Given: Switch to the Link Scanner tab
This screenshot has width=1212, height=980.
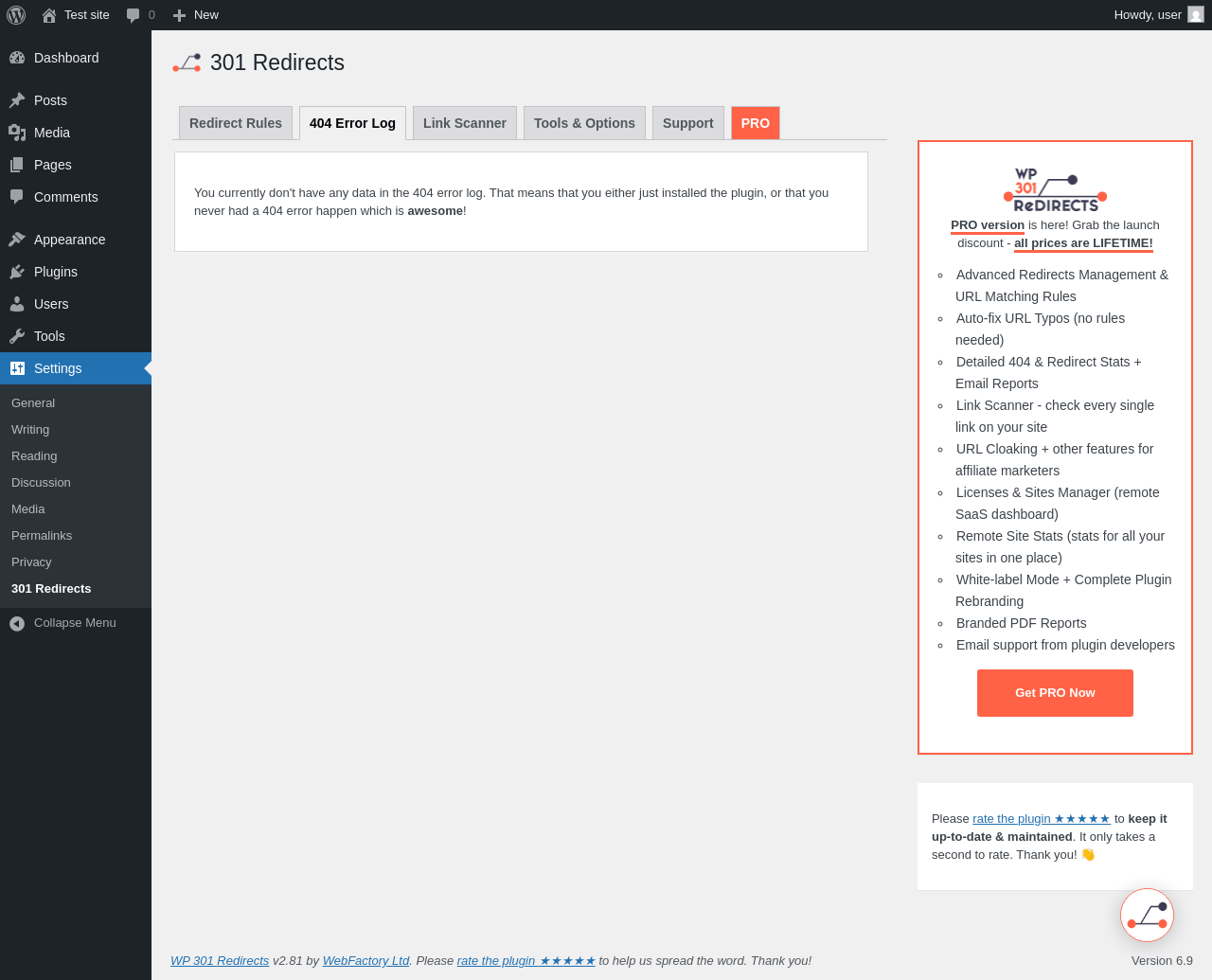Looking at the screenshot, I should (465, 123).
